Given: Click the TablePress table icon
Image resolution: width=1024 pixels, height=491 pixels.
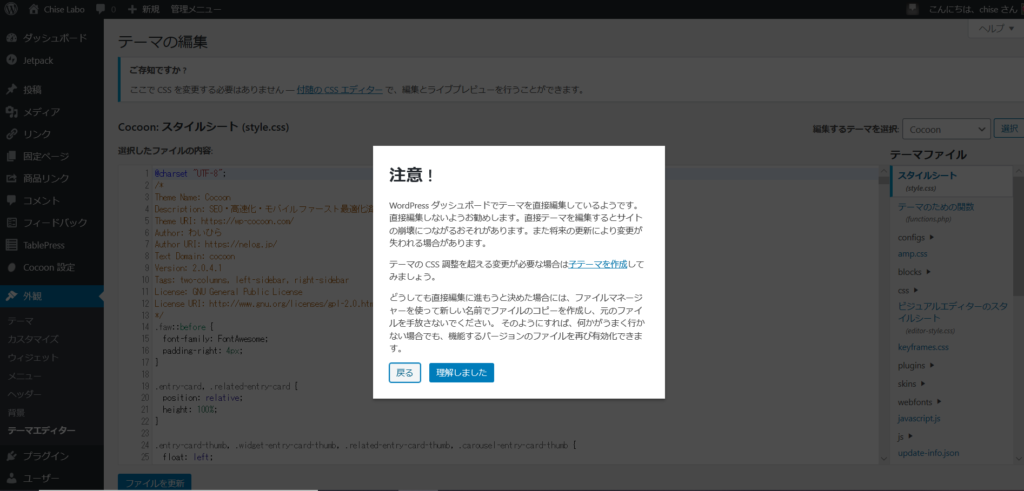Looking at the screenshot, I should (x=11, y=245).
